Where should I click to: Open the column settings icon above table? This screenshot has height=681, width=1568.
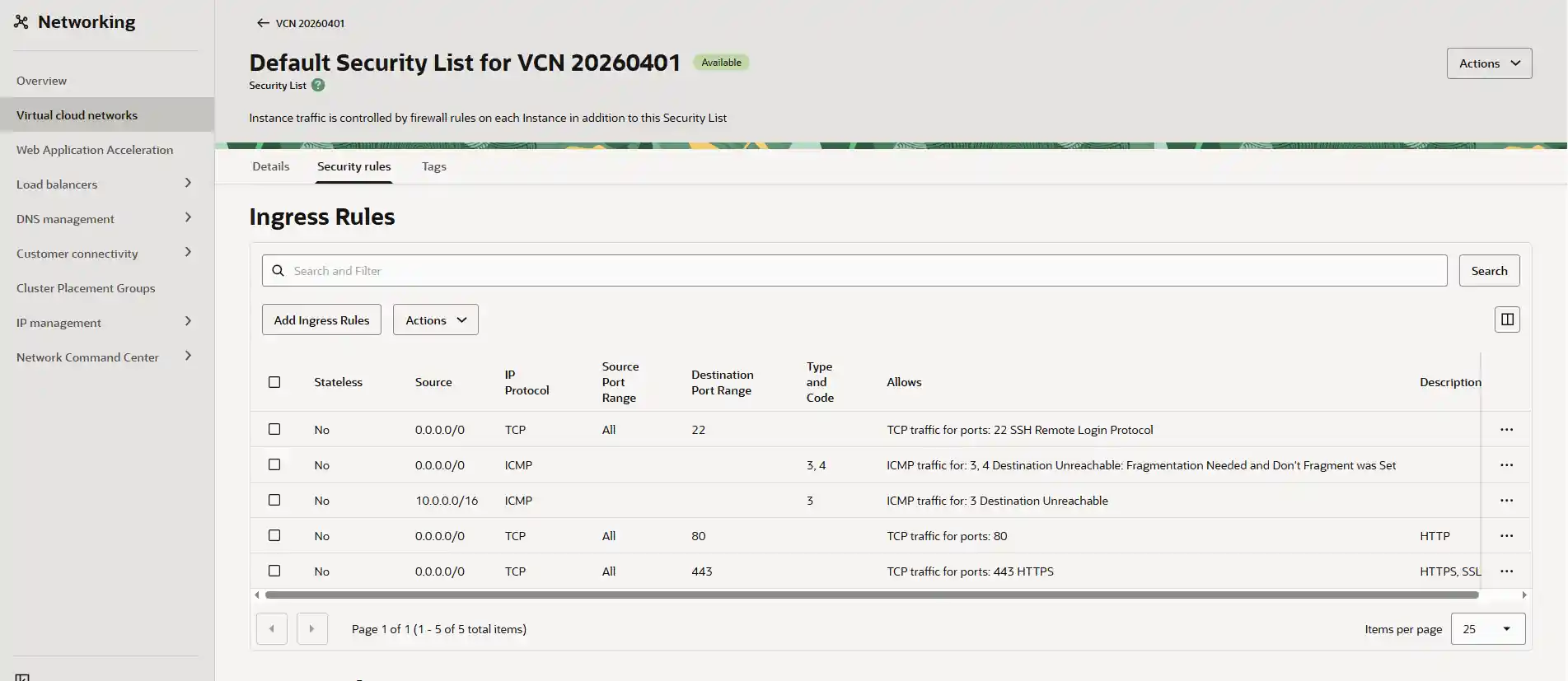(x=1506, y=320)
